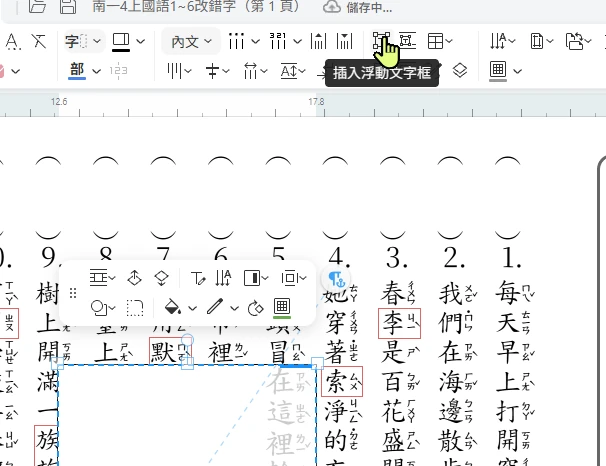
Task: Click the ruler at the 17.8 mark
Action: click(316, 102)
